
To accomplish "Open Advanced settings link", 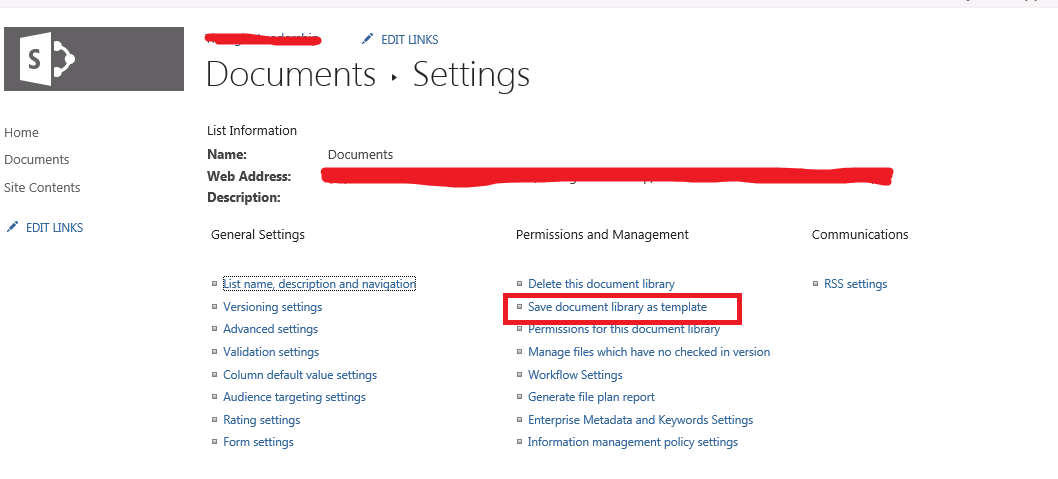I will point(270,329).
